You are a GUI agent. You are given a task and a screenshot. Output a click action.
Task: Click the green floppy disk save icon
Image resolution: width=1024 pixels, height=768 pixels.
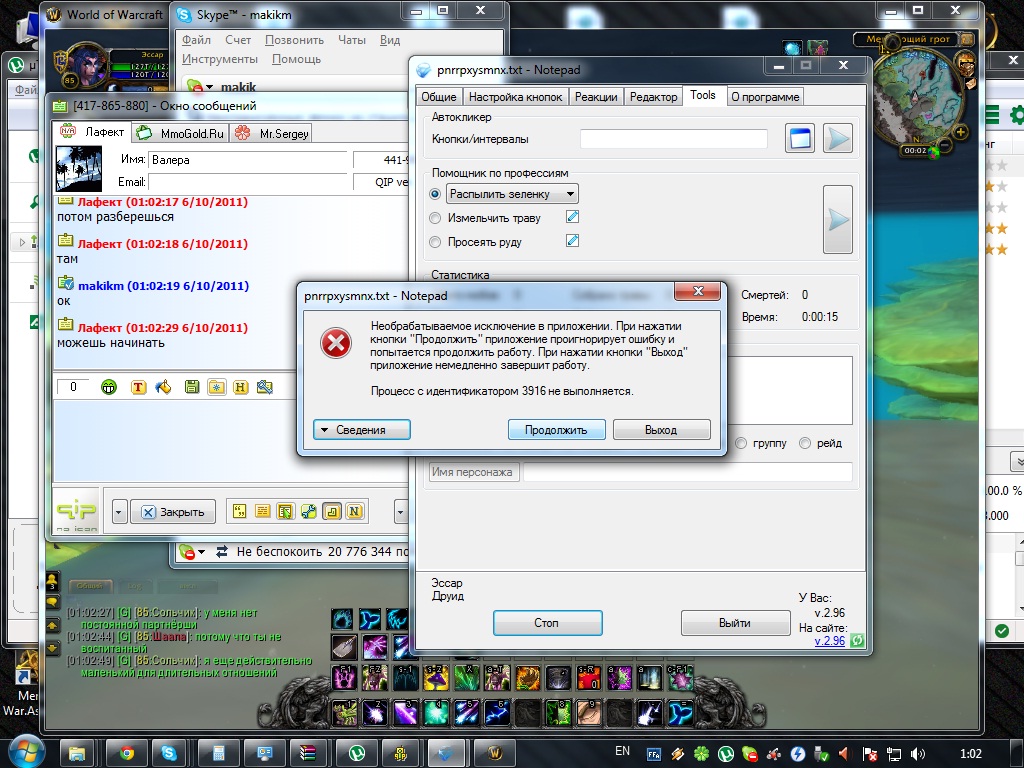click(192, 387)
